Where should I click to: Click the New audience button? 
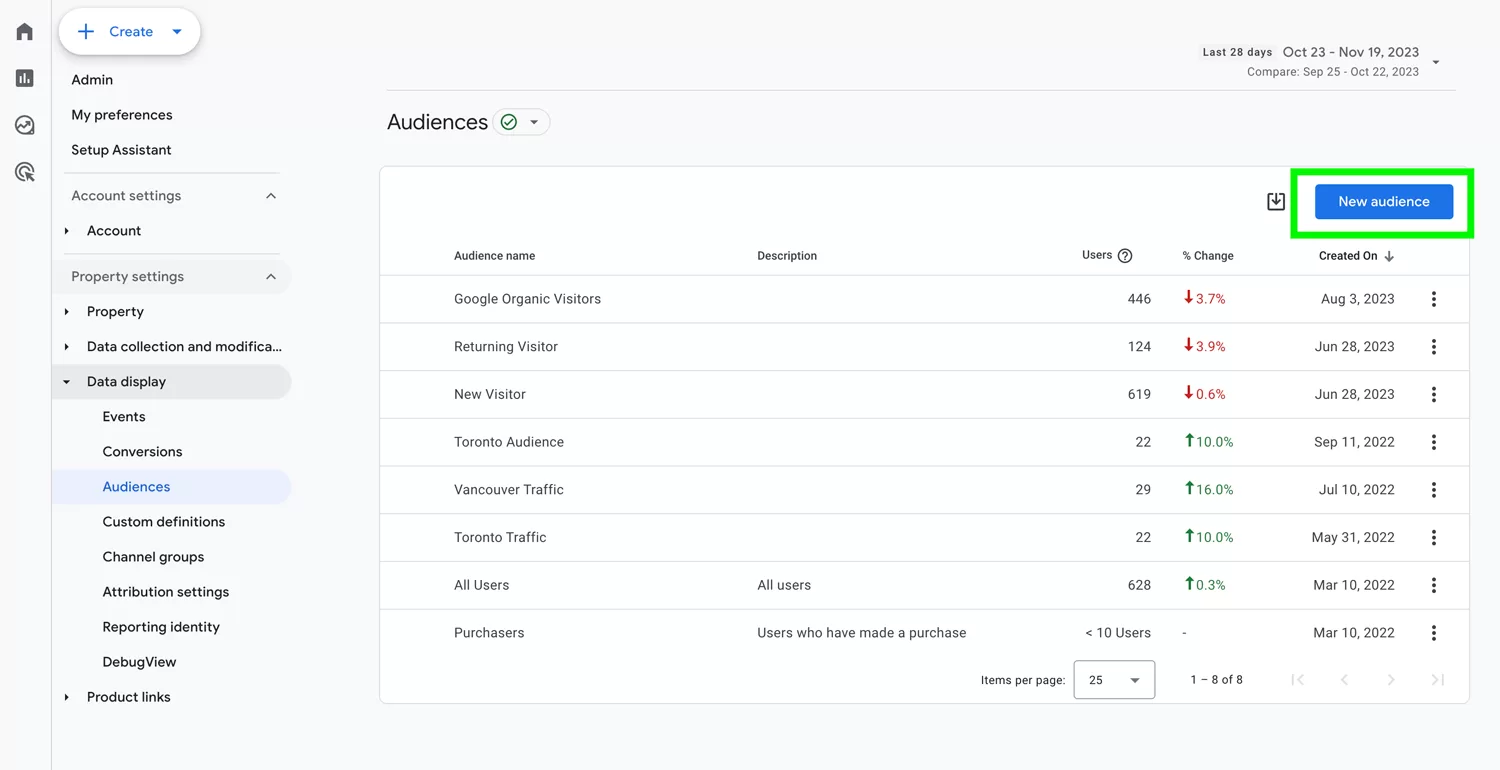(x=1384, y=201)
